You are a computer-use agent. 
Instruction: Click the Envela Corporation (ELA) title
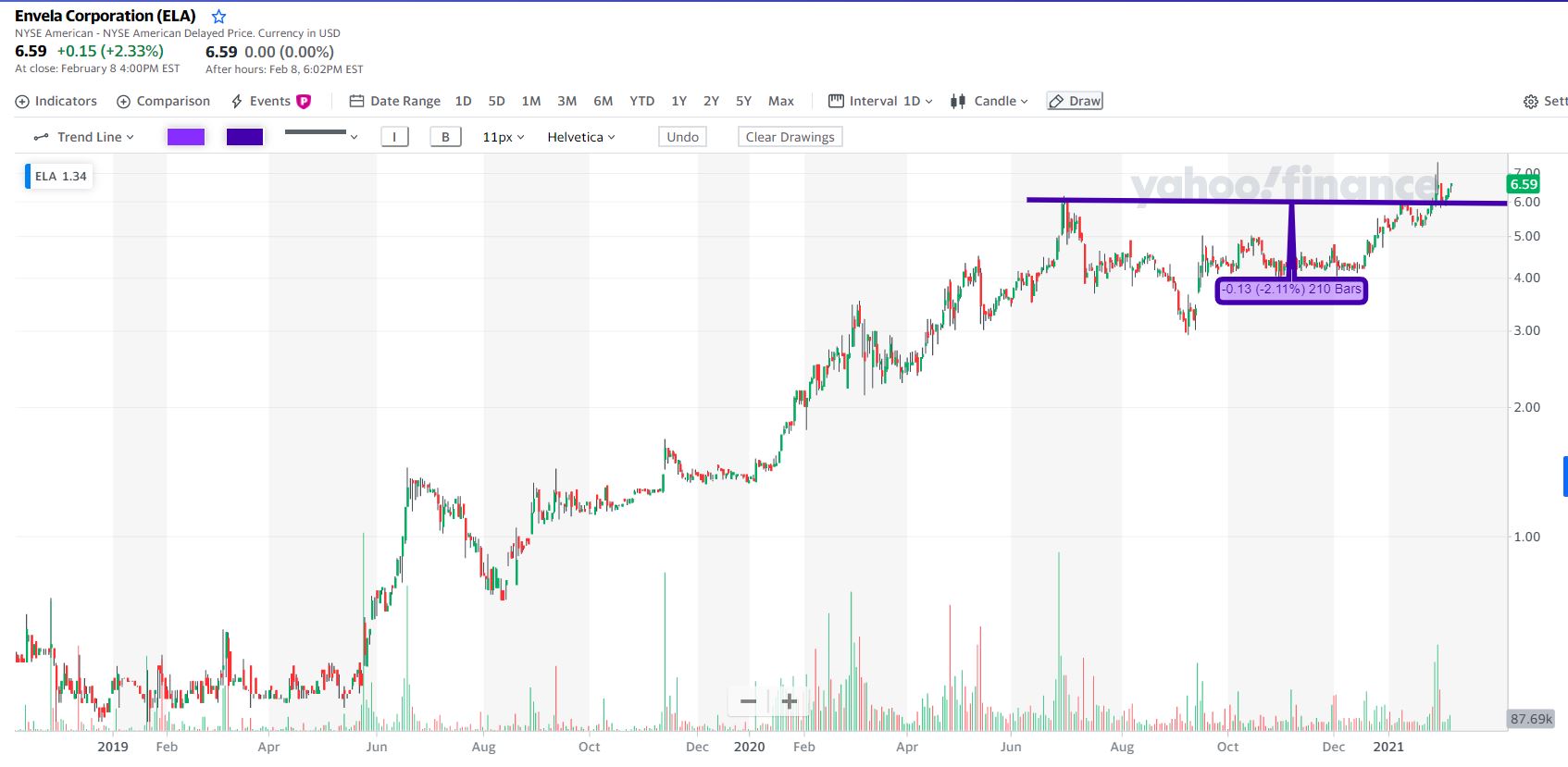click(106, 16)
